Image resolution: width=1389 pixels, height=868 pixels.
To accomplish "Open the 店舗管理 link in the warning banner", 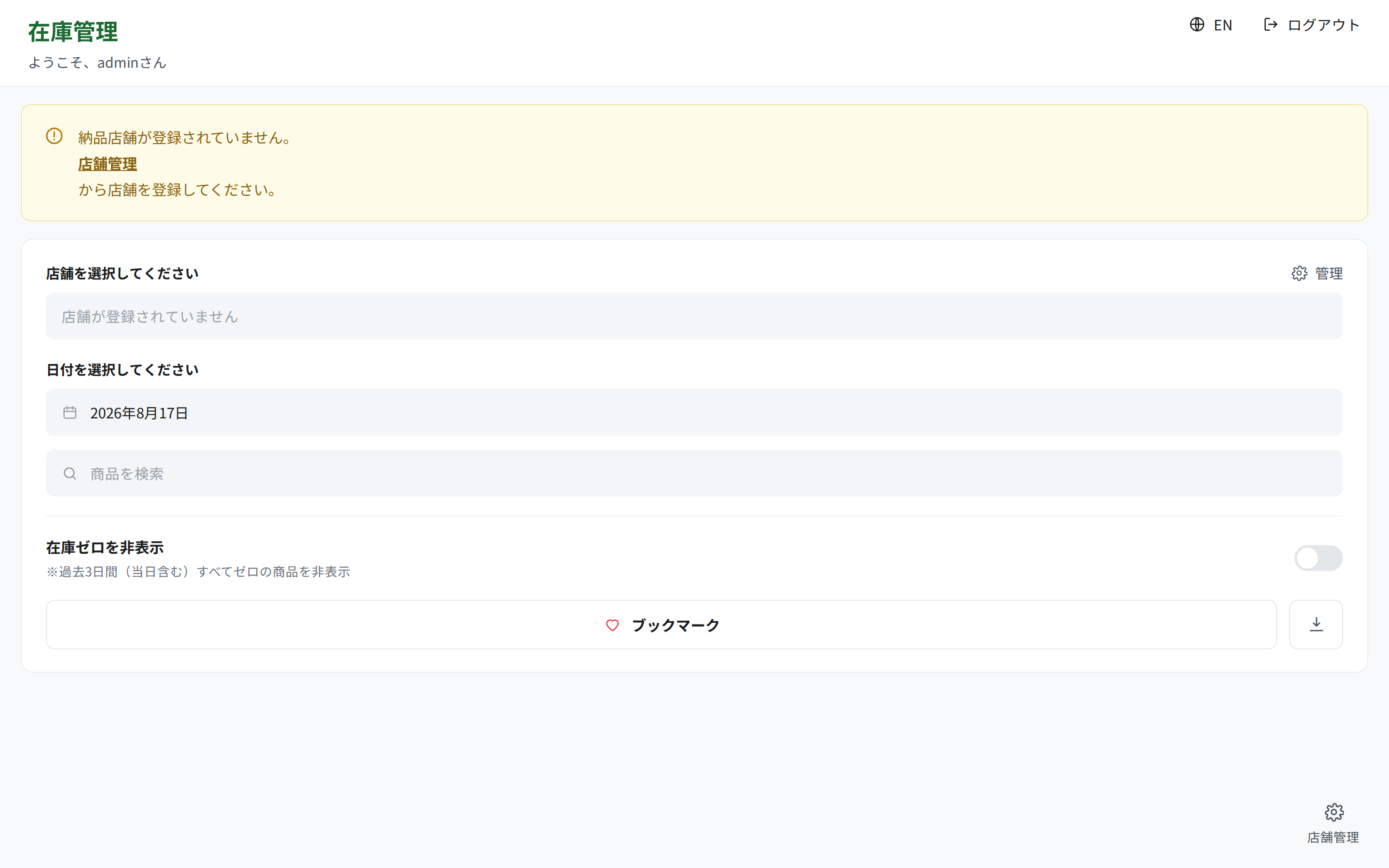I will (x=107, y=164).
